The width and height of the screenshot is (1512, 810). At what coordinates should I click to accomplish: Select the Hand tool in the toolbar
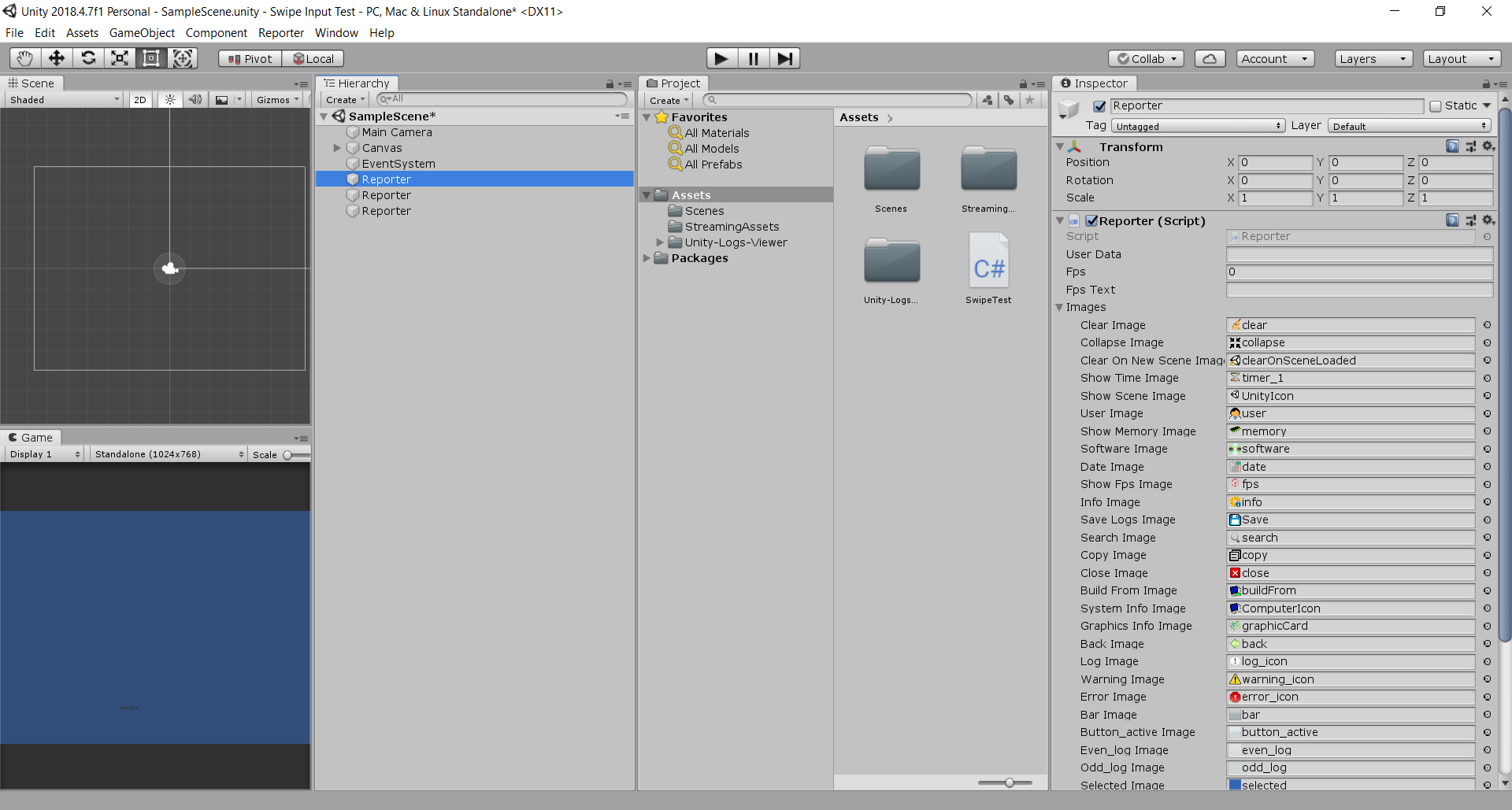24,57
